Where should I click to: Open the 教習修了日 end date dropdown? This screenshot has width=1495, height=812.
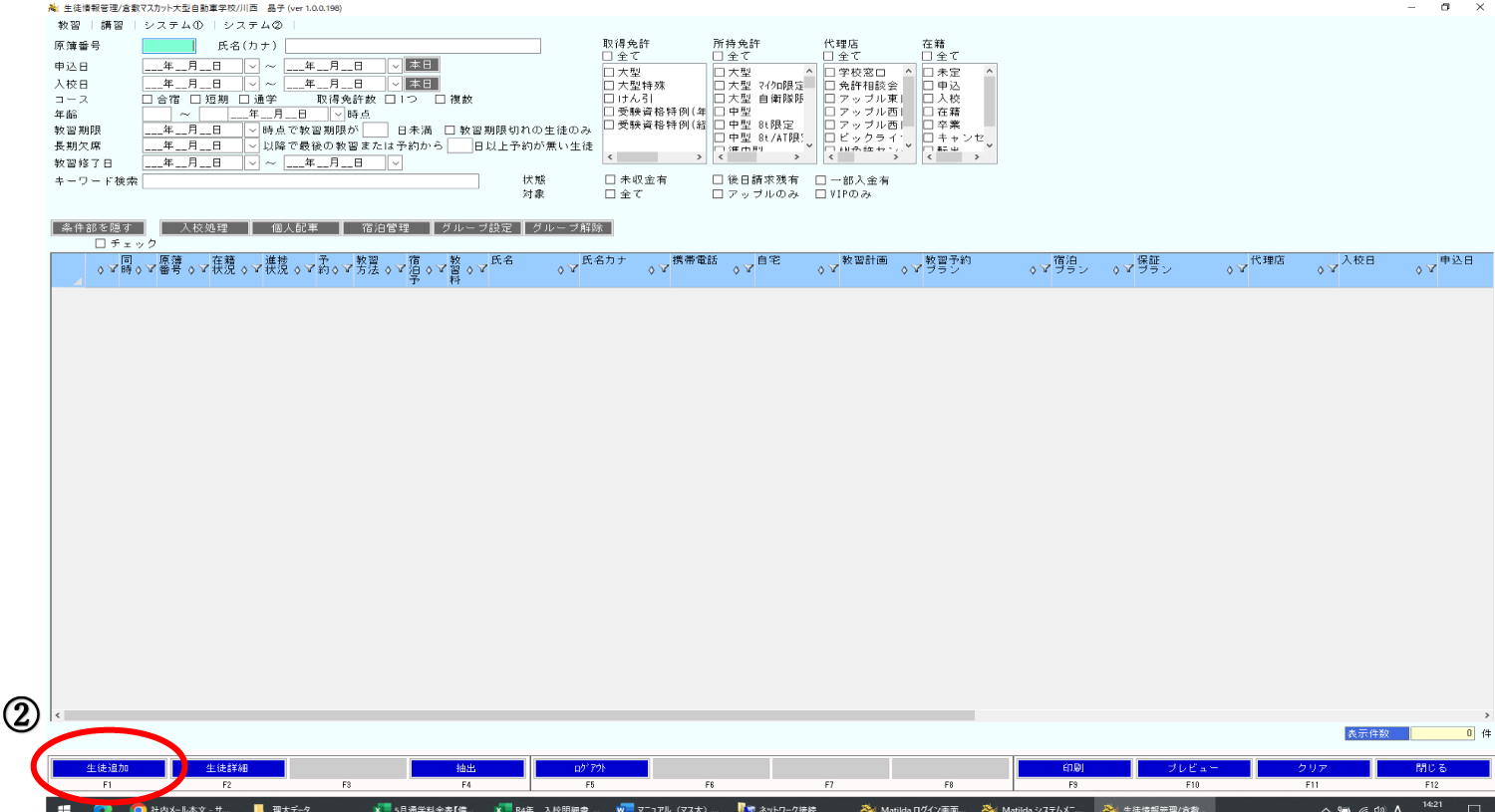click(395, 163)
